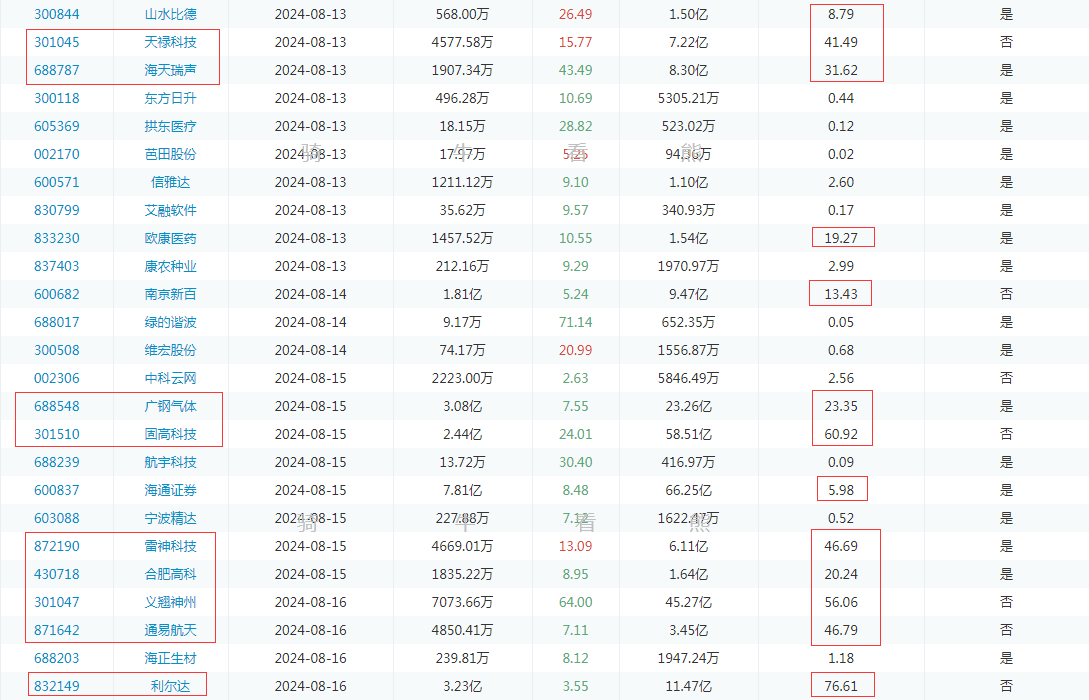The image size is (1089, 700).
Task: Click stock code 688239
Action: (x=57, y=462)
